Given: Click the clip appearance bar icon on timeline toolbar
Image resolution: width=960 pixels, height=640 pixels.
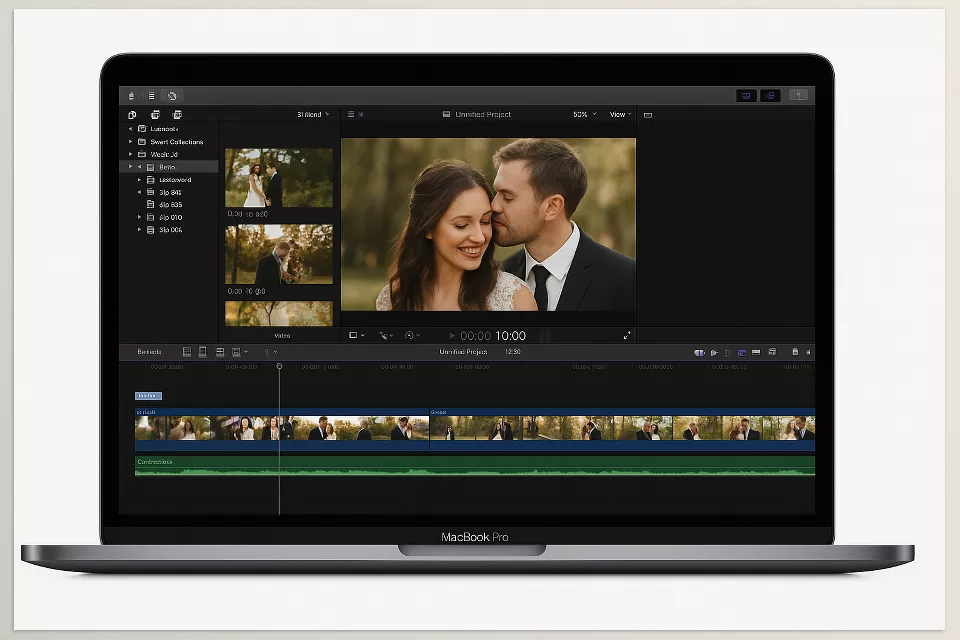Looking at the screenshot, I should tap(756, 352).
